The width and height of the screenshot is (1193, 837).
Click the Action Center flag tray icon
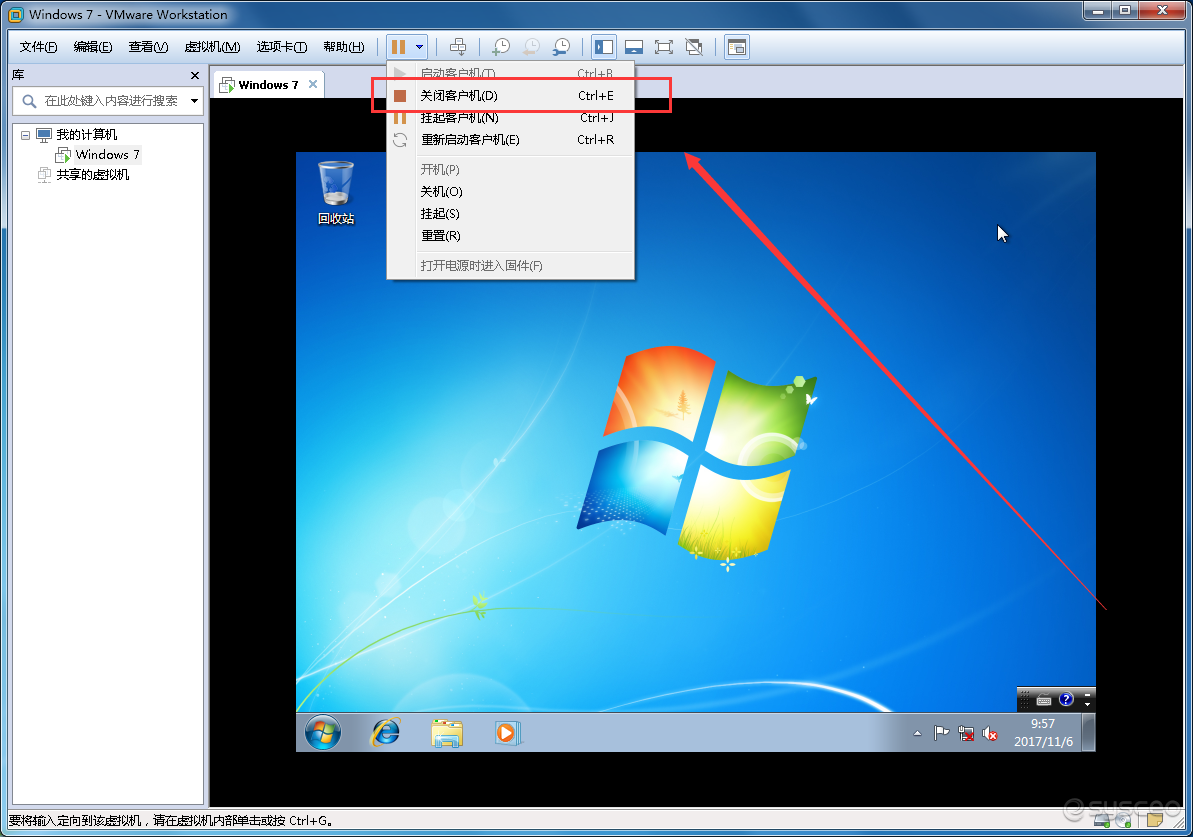(x=941, y=733)
